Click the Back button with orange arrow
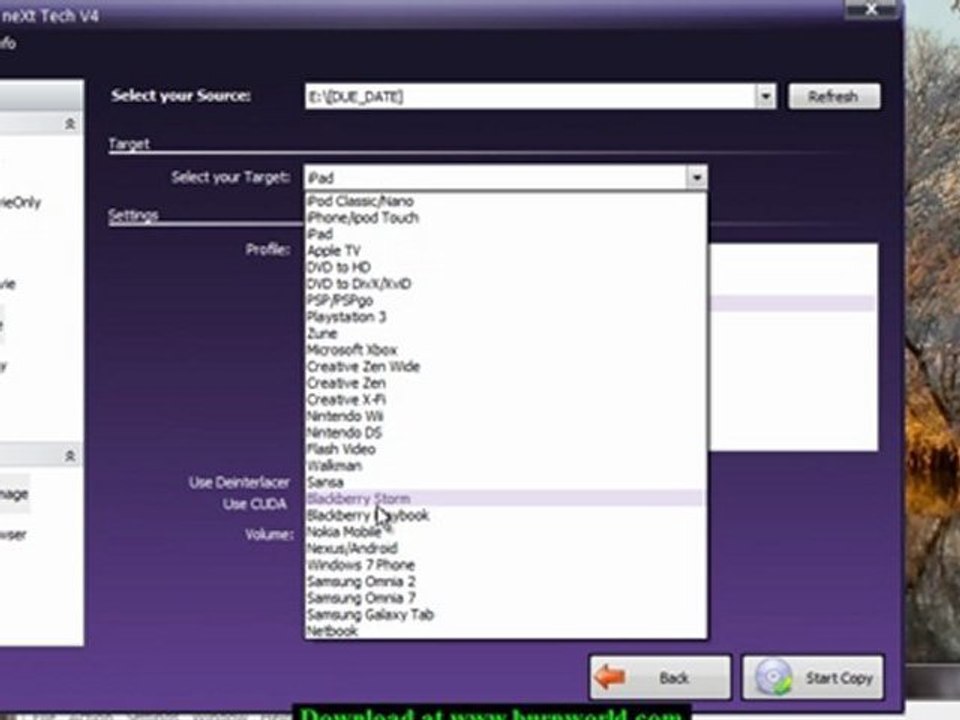The height and width of the screenshot is (720, 960). click(660, 677)
